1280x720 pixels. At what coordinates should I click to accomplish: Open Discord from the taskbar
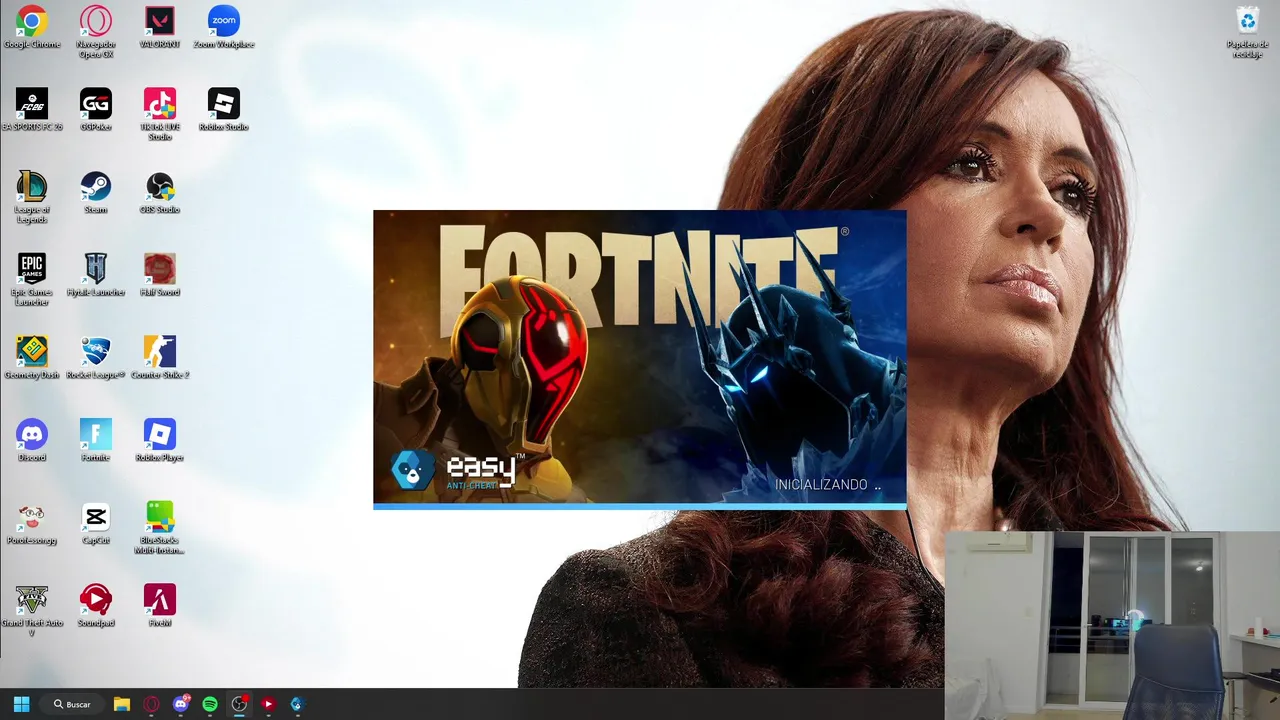click(x=181, y=704)
